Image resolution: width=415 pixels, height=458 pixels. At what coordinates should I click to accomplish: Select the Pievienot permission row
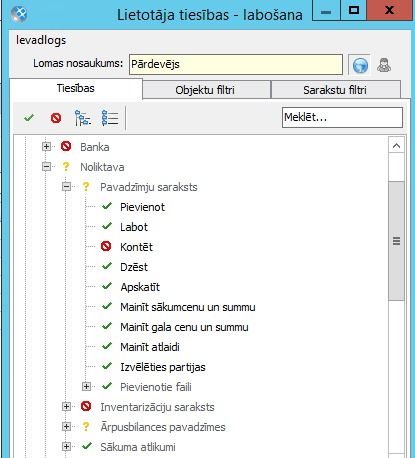tap(142, 207)
